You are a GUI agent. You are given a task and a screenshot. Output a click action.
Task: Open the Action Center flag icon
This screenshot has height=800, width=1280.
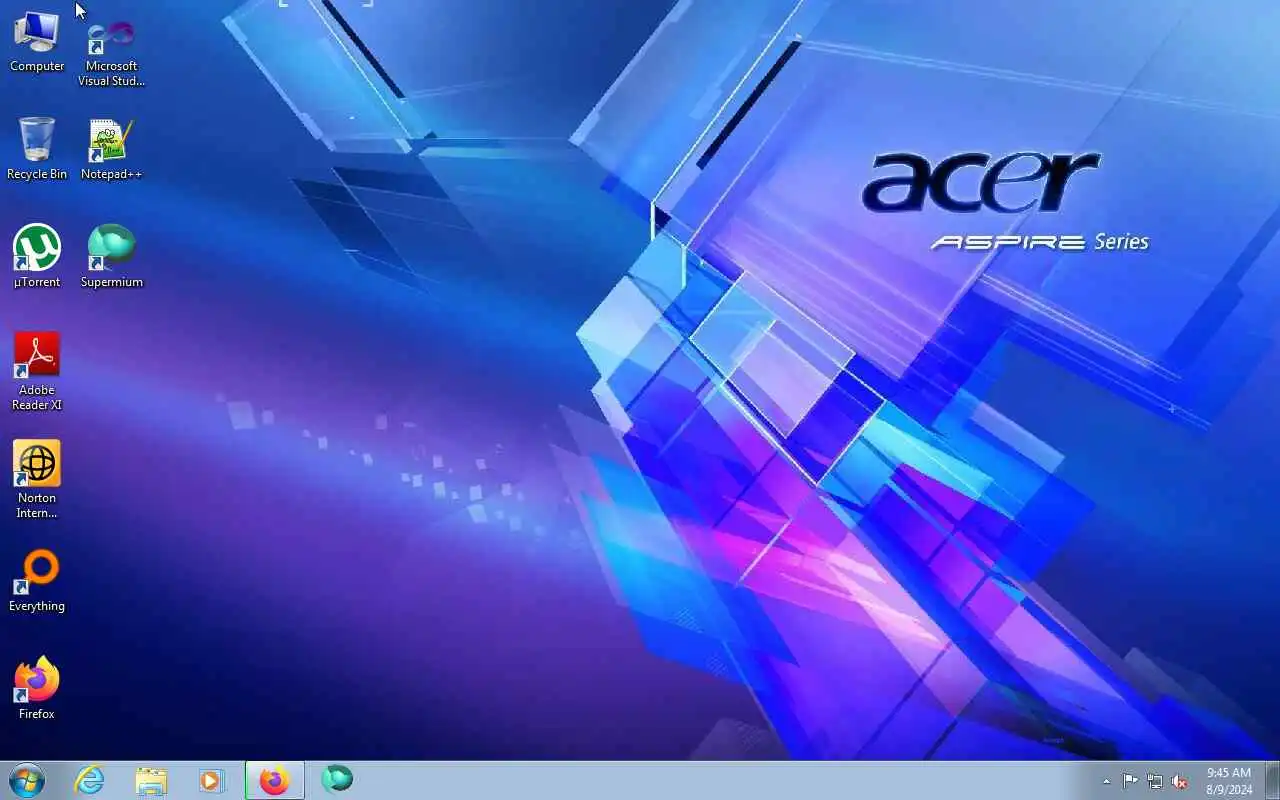pyautogui.click(x=1131, y=781)
